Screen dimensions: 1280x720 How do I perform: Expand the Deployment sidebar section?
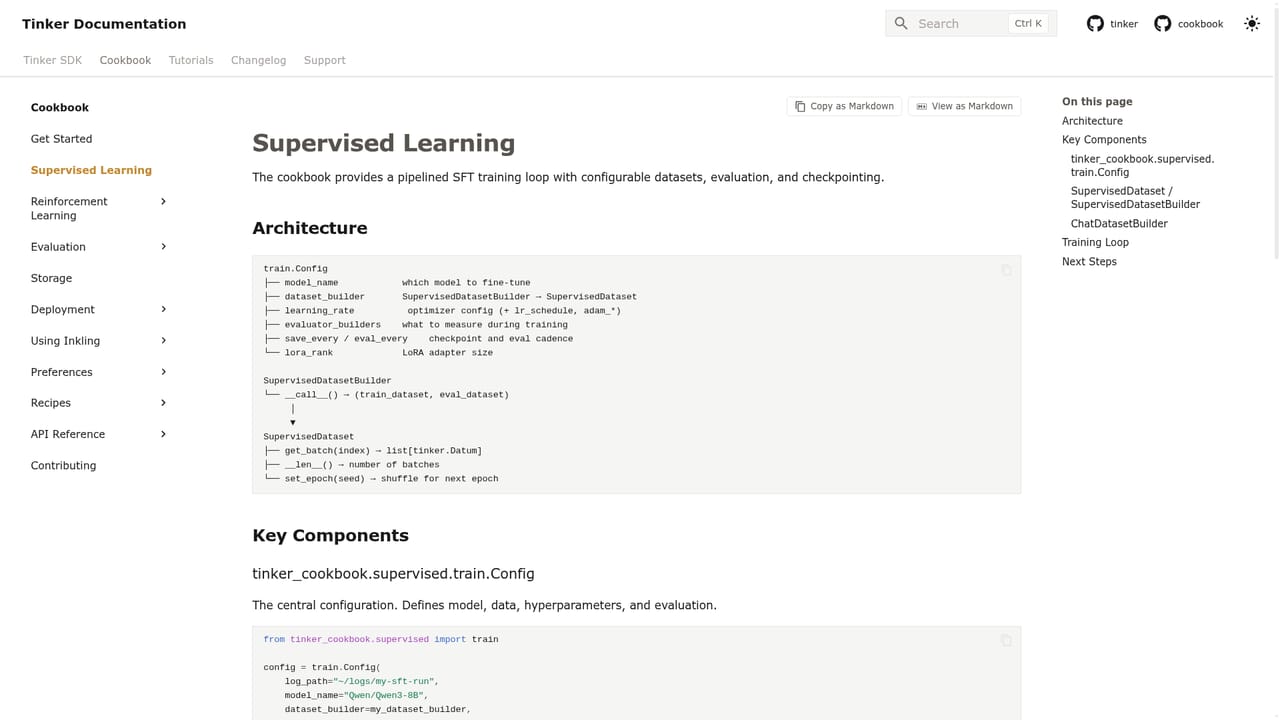(164, 309)
